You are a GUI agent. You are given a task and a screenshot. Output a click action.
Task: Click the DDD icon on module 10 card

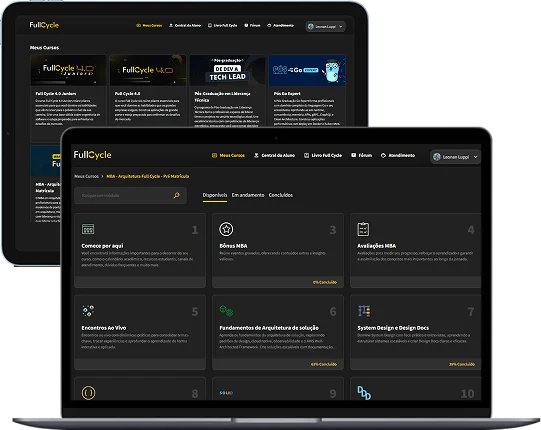coord(364,393)
